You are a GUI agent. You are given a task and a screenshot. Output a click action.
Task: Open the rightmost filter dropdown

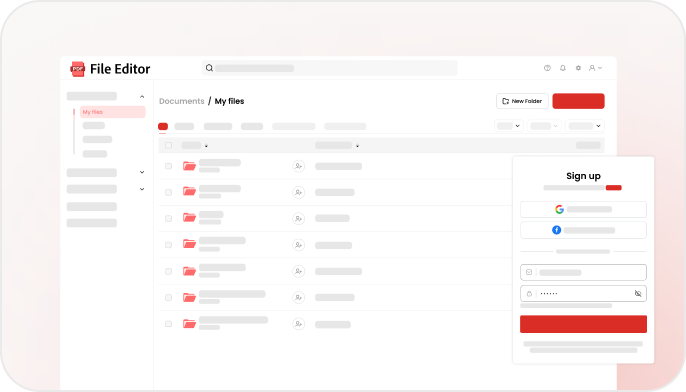[x=584, y=126]
